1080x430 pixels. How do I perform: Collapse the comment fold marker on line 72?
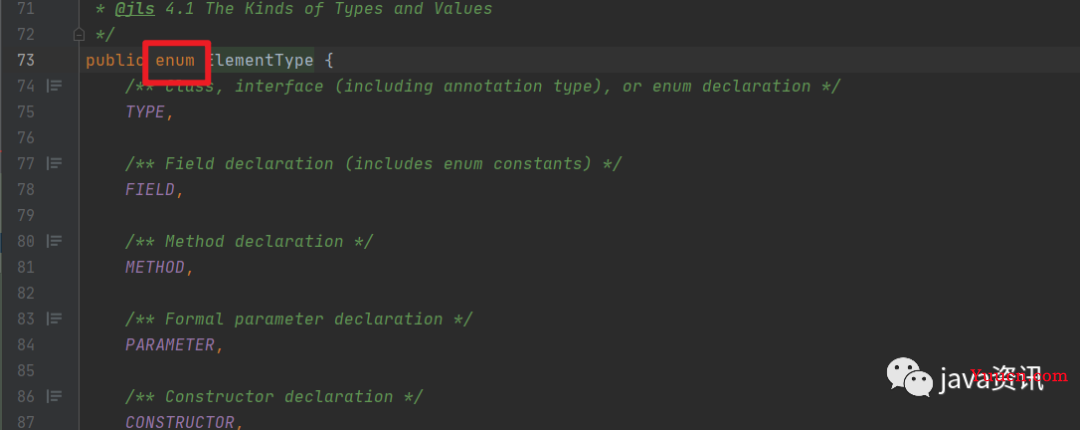pos(79,34)
